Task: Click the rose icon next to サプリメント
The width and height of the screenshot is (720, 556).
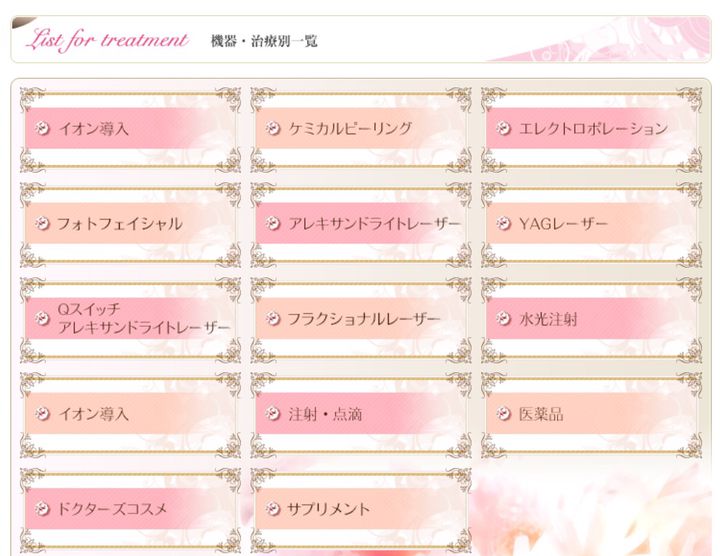Action: [x=273, y=509]
